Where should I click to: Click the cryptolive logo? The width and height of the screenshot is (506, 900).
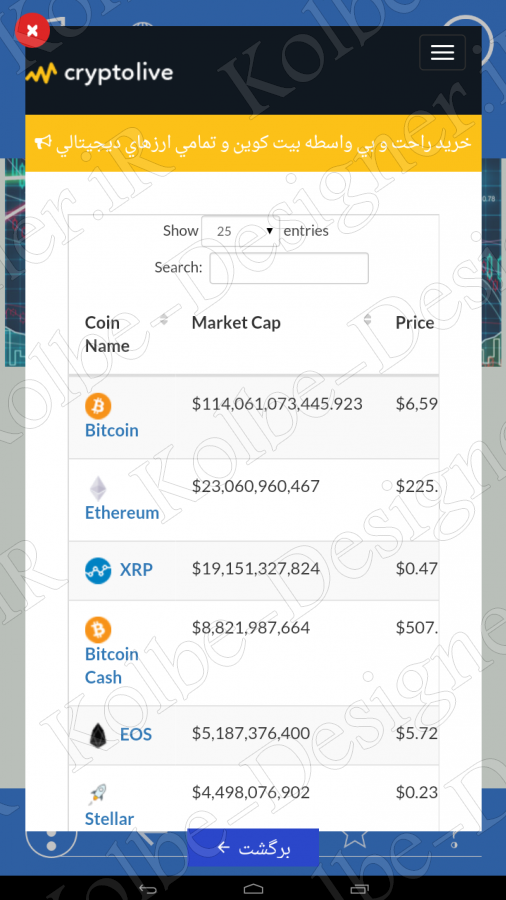pyautogui.click(x=99, y=73)
